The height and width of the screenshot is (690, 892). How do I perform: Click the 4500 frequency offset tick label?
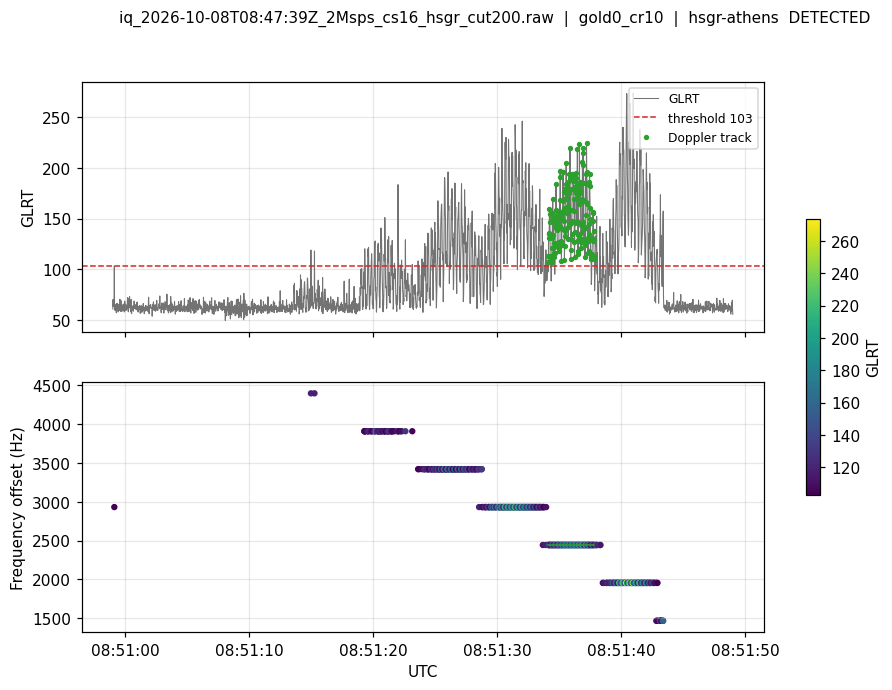[53, 386]
